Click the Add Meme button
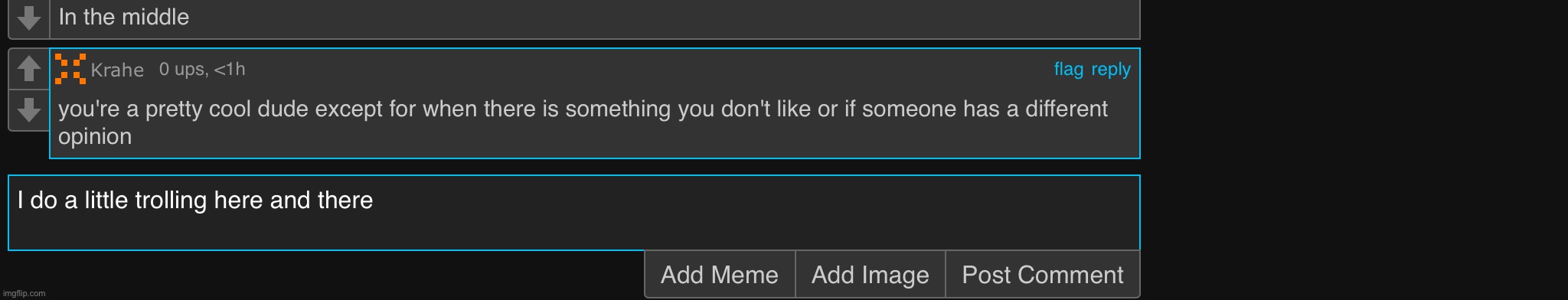This screenshot has width=1568, height=300. pos(720,275)
